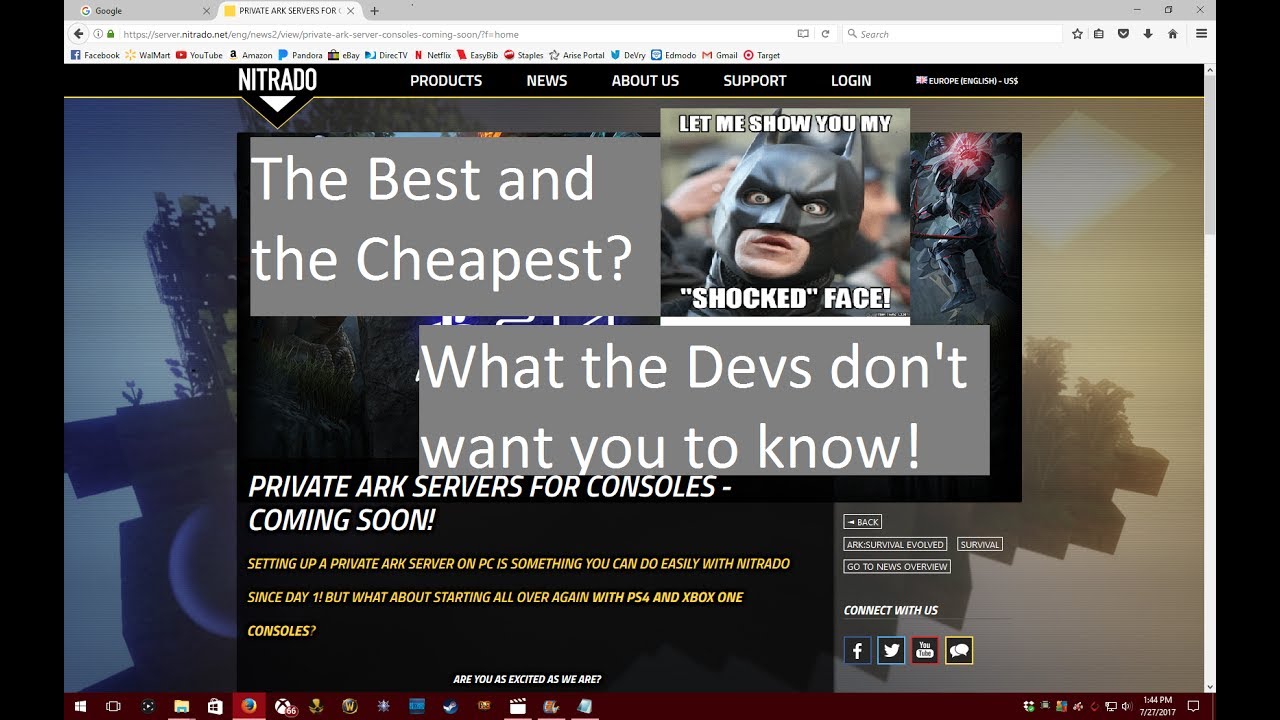The image size is (1280, 720).
Task: Open Nitrado's YouTube channel icon
Action: click(925, 651)
